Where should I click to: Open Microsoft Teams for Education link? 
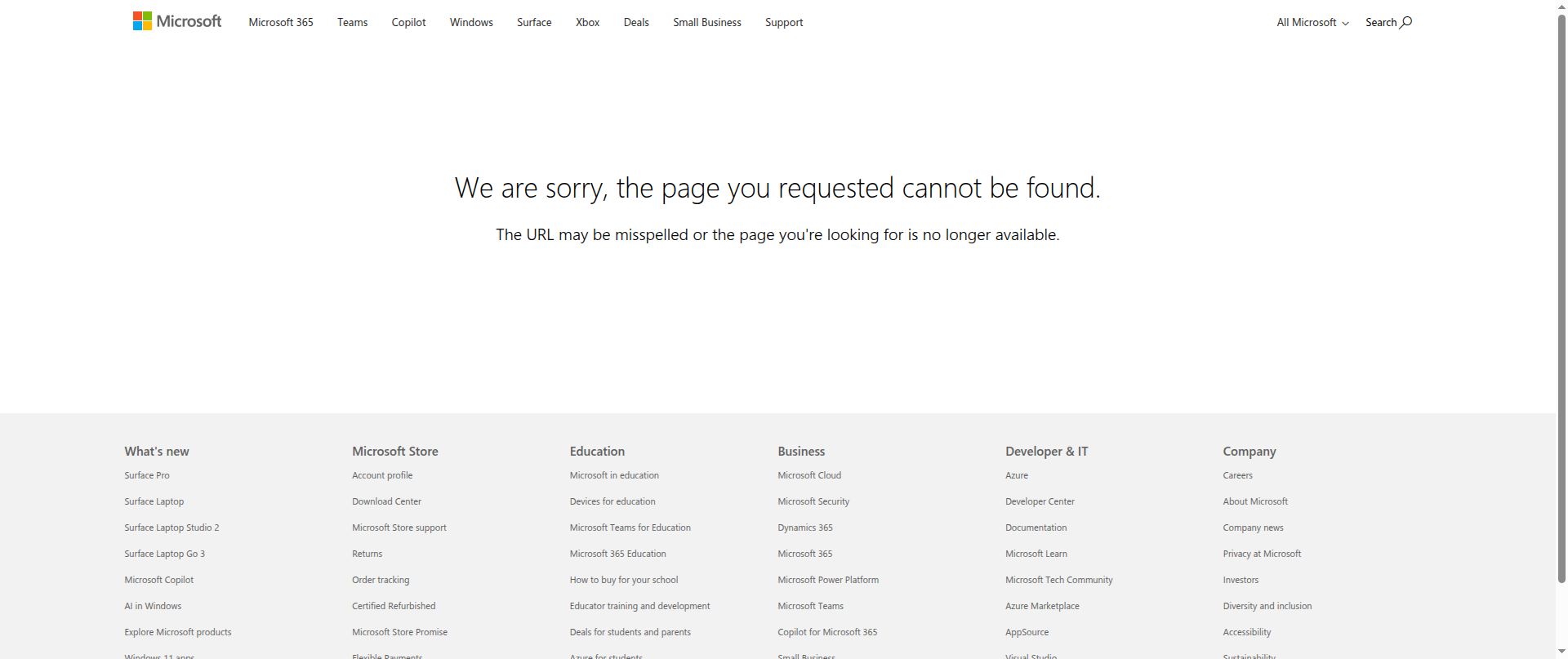click(630, 528)
